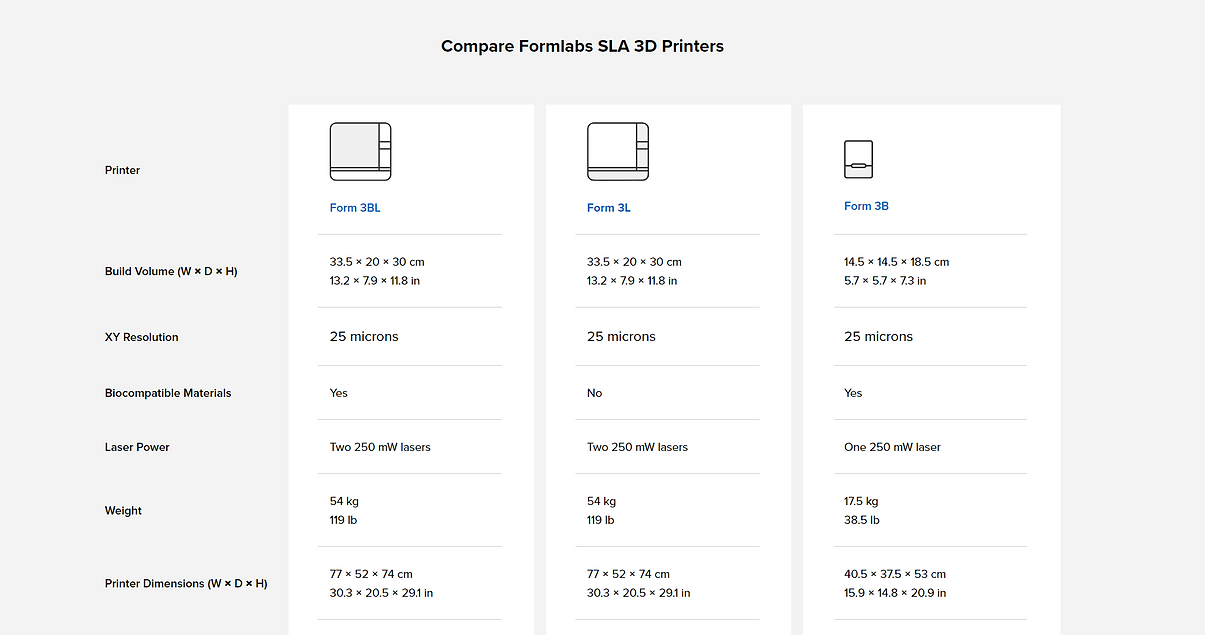Click the small Form 3B printer icon
Image resolution: width=1205 pixels, height=635 pixels.
[x=858, y=159]
